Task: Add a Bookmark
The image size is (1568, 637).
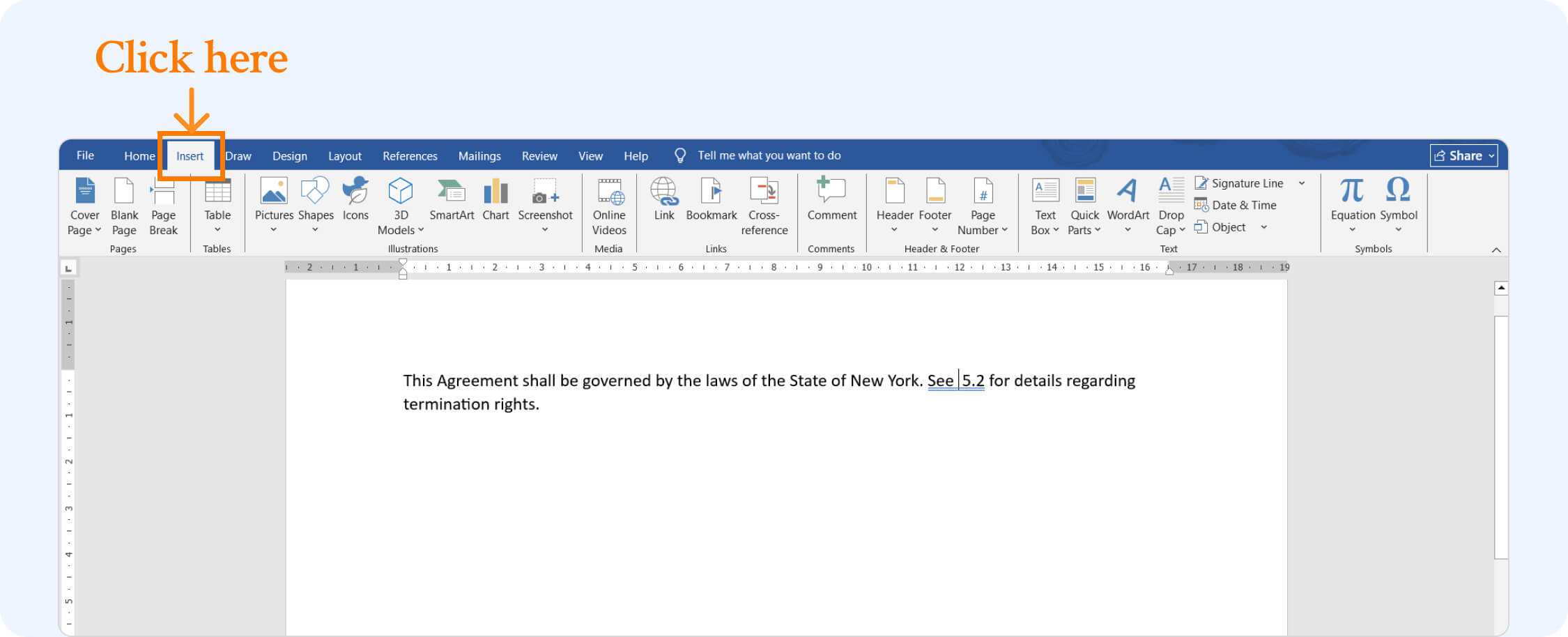Action: tap(712, 201)
